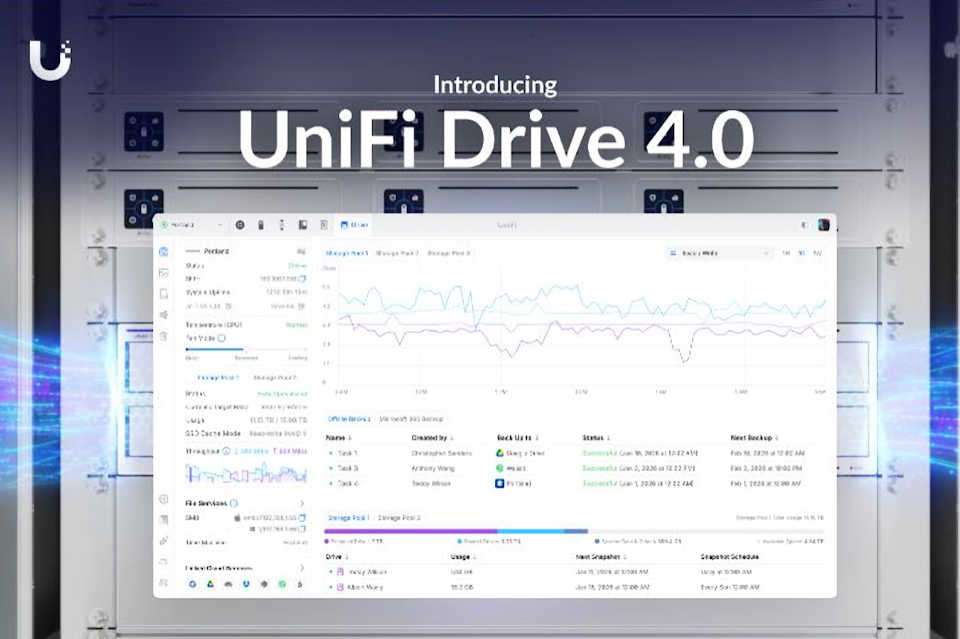Open the circular Network app icon

pyautogui.click(x=240, y=225)
